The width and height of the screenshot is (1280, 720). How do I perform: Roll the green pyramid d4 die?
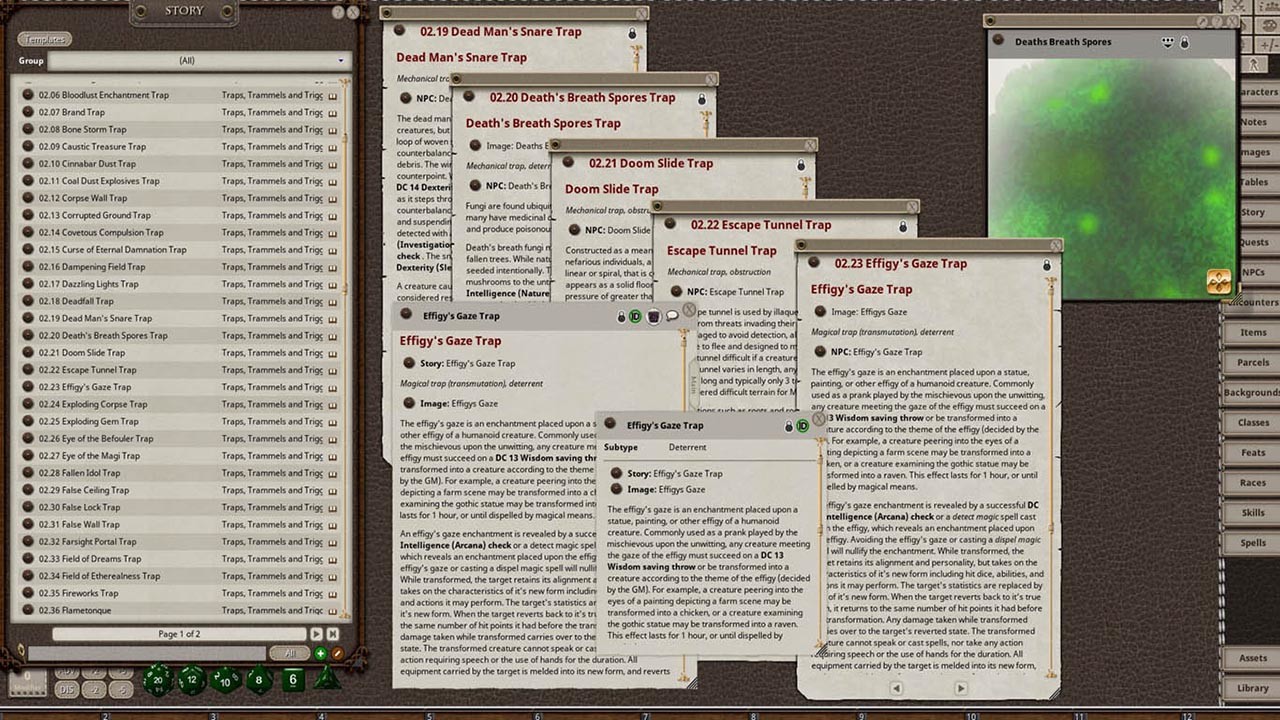(326, 681)
